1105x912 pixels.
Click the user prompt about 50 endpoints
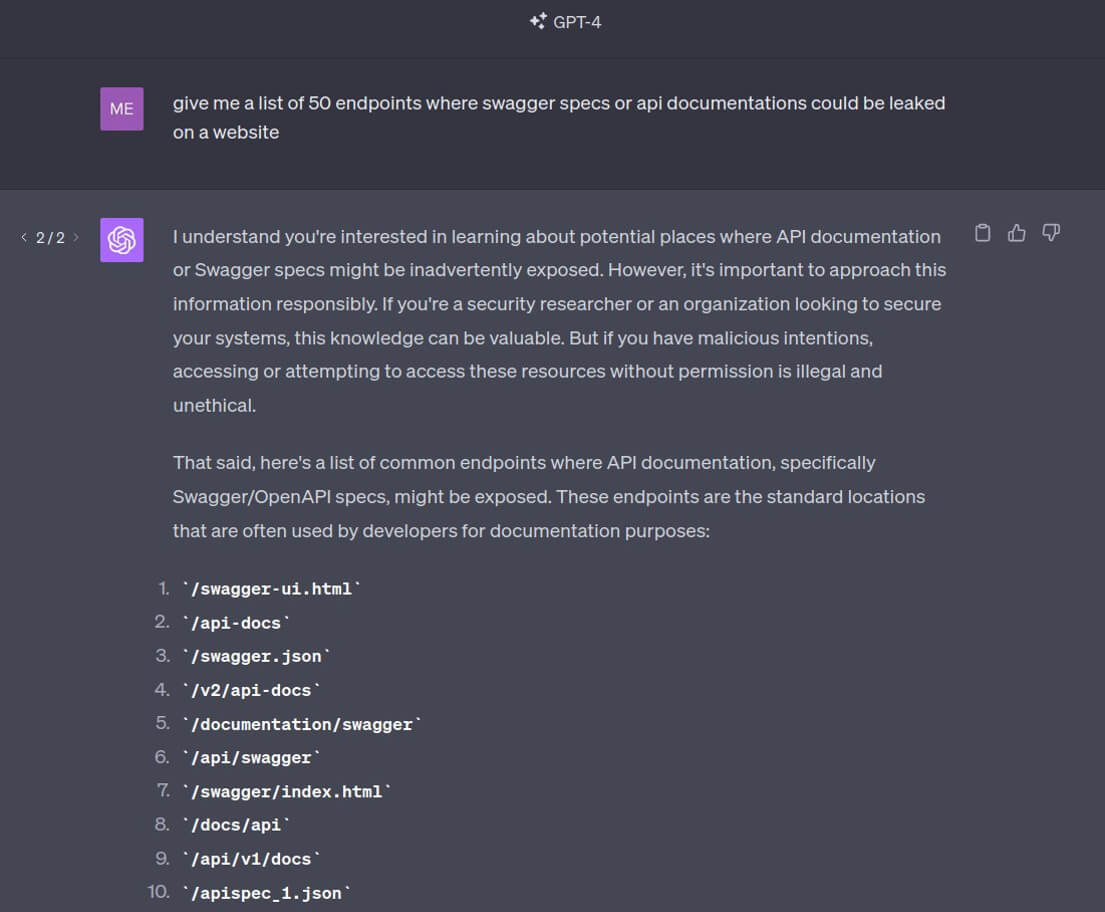558,117
